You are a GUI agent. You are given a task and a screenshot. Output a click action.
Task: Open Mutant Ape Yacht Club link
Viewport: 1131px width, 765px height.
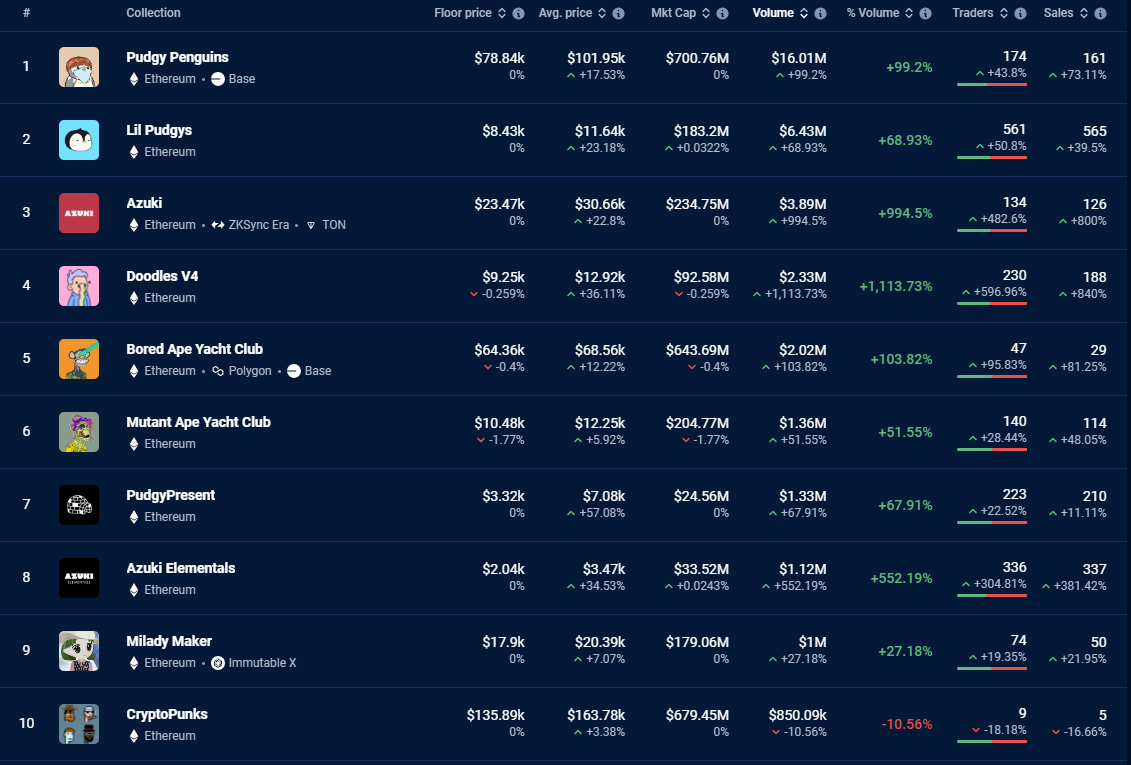[198, 422]
